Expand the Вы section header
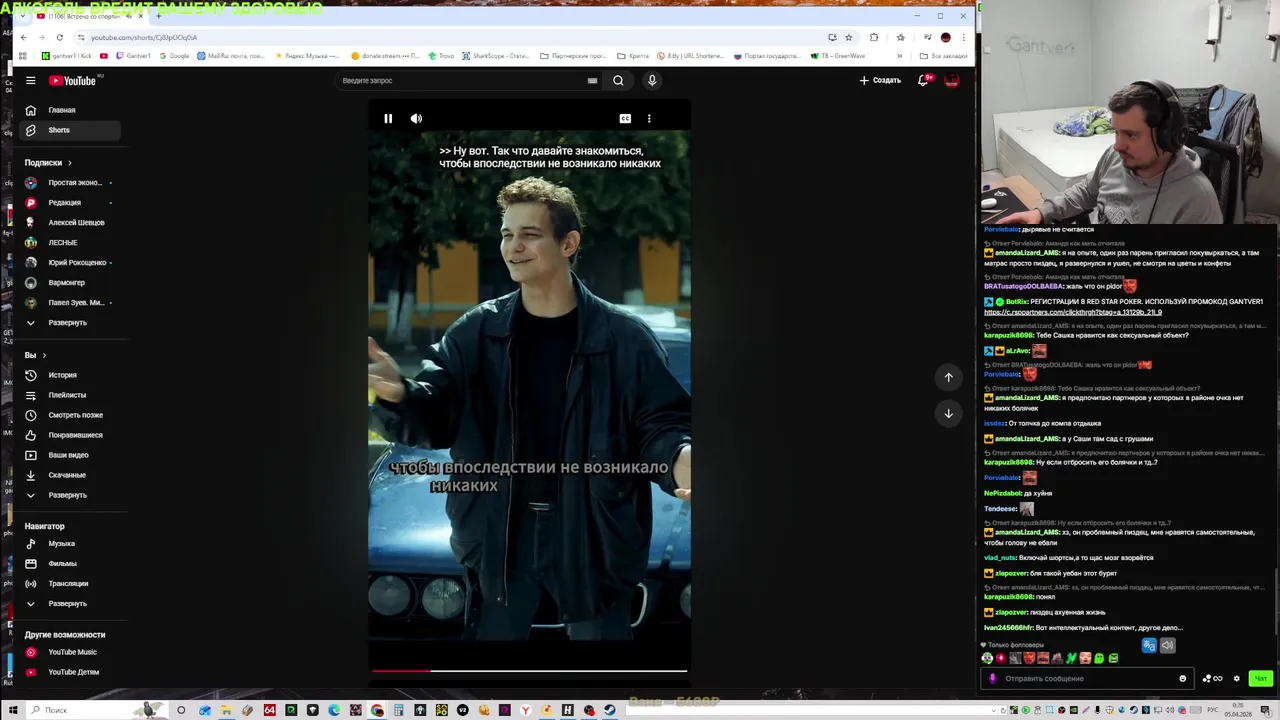The width and height of the screenshot is (1280, 720). 36,355
